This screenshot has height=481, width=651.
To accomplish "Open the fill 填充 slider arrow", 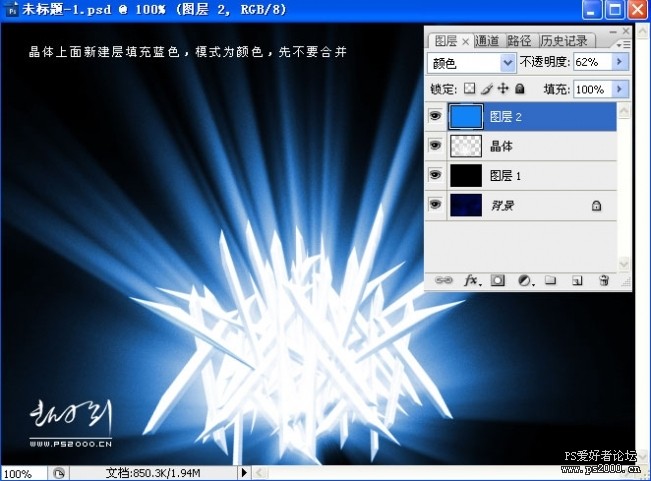I will click(x=619, y=89).
